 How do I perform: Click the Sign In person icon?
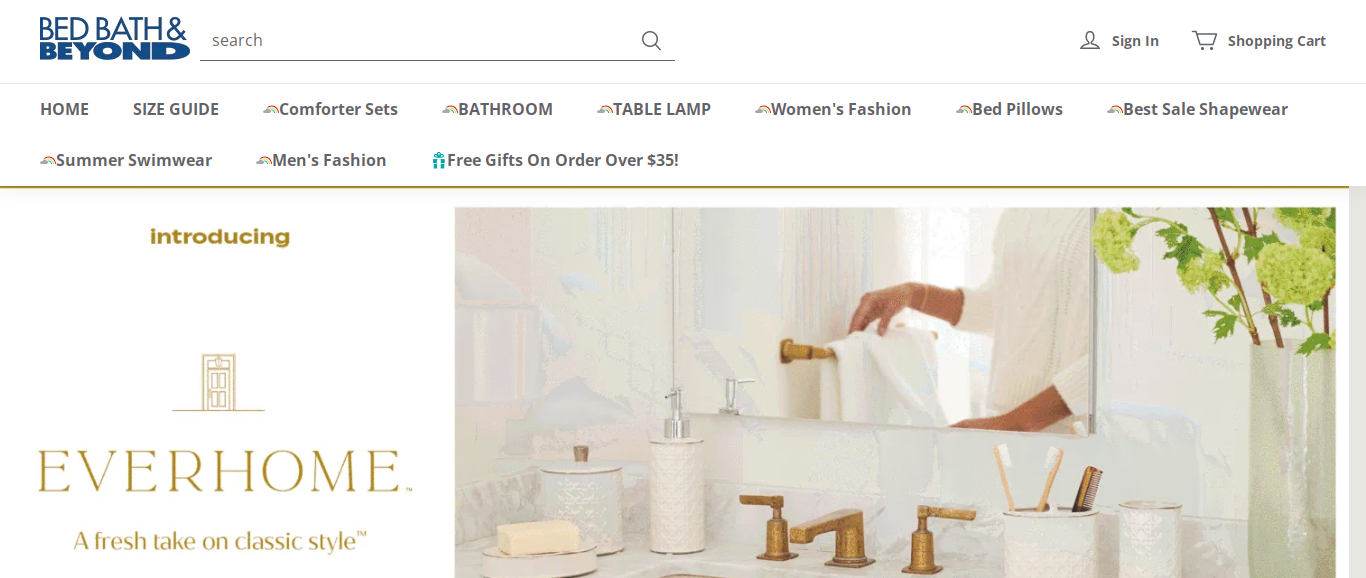tap(1090, 40)
